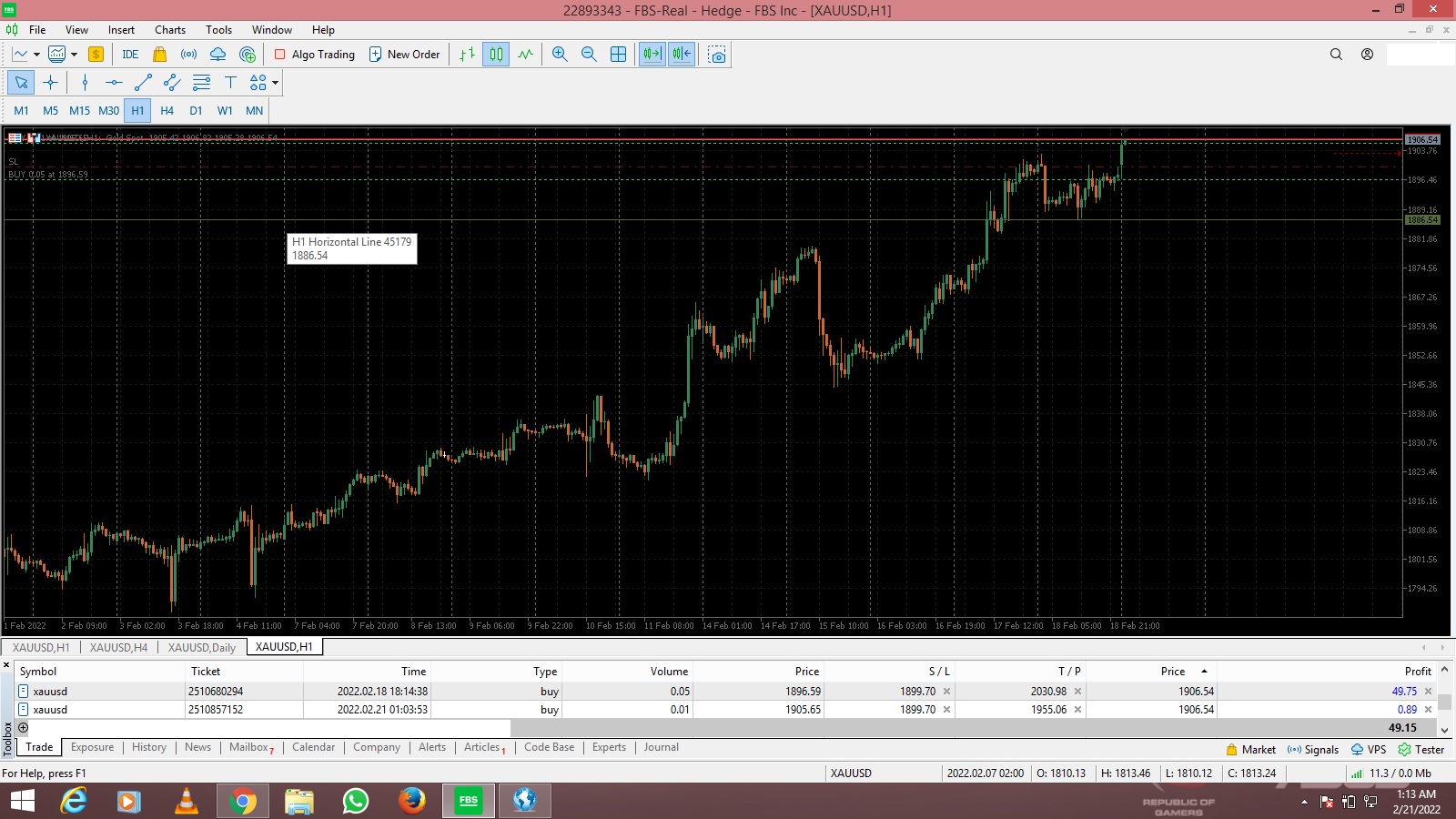The width and height of the screenshot is (1456, 819).
Task: Expand the new chart dropdown arrow
Action: point(36,55)
